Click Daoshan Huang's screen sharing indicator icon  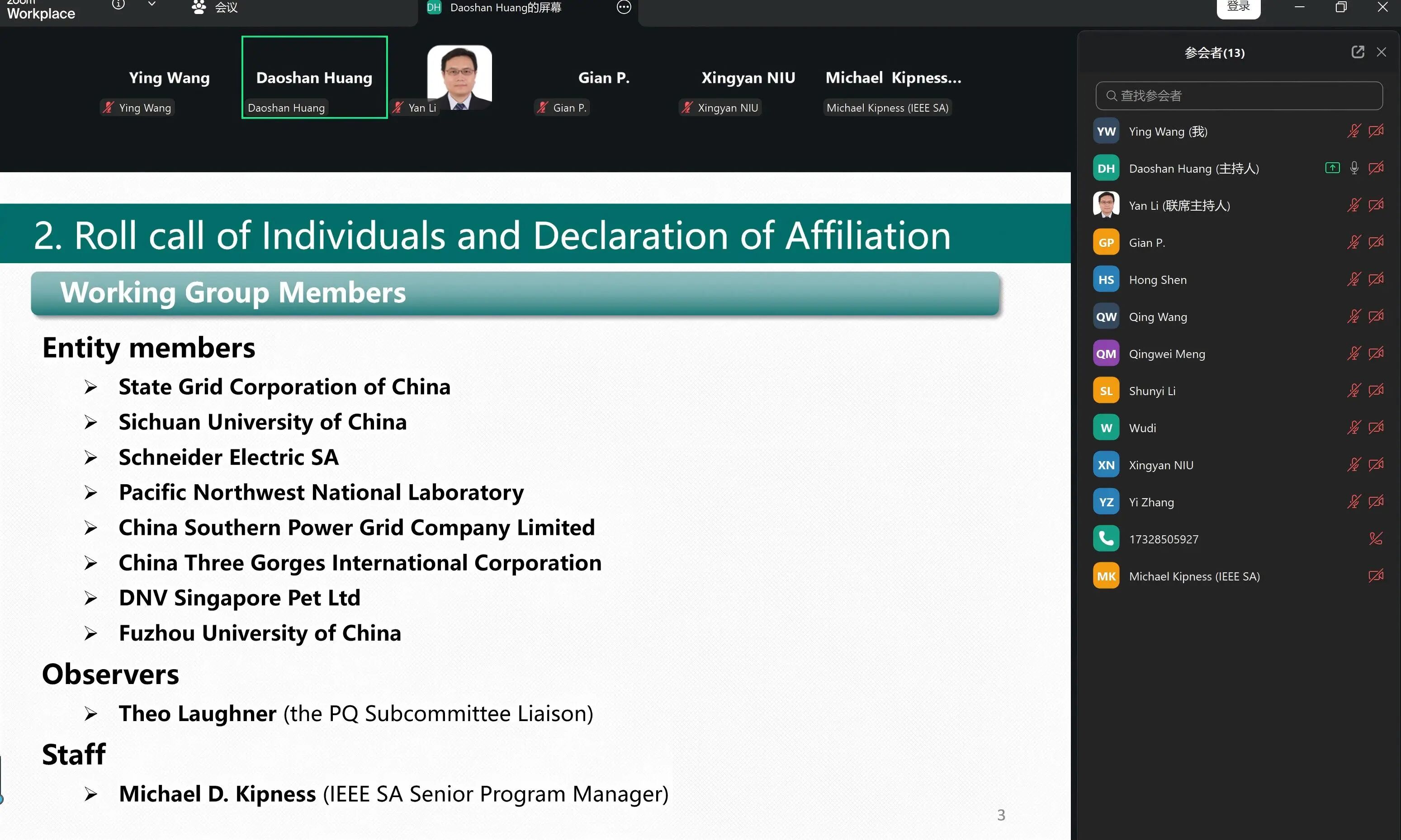(x=1332, y=168)
